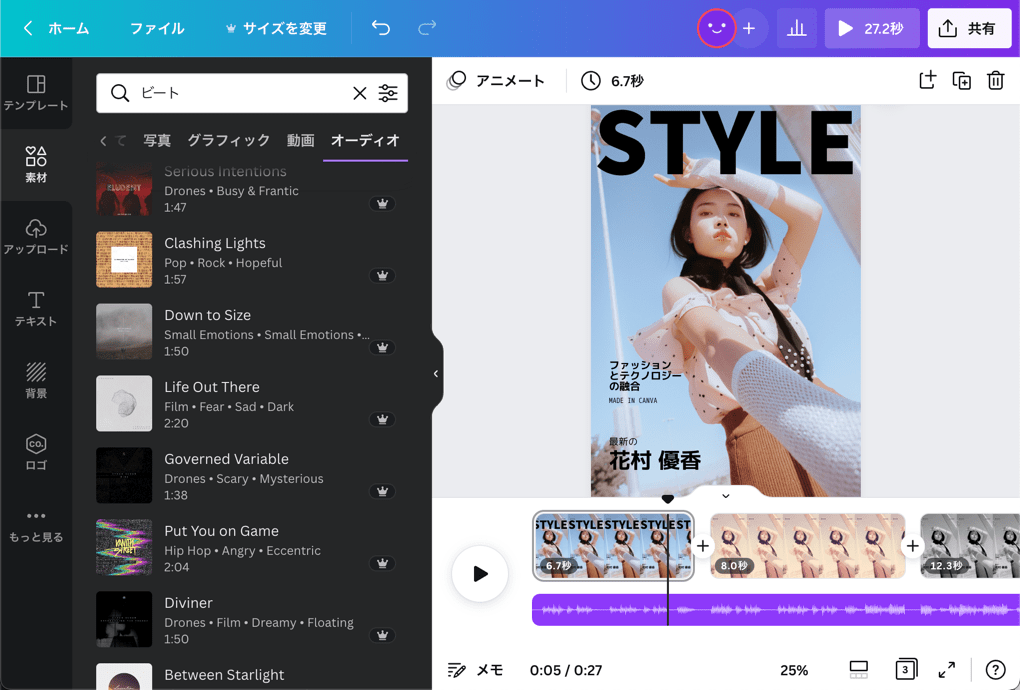Open the アニメート animation button
This screenshot has width=1020, height=690.
(497, 81)
